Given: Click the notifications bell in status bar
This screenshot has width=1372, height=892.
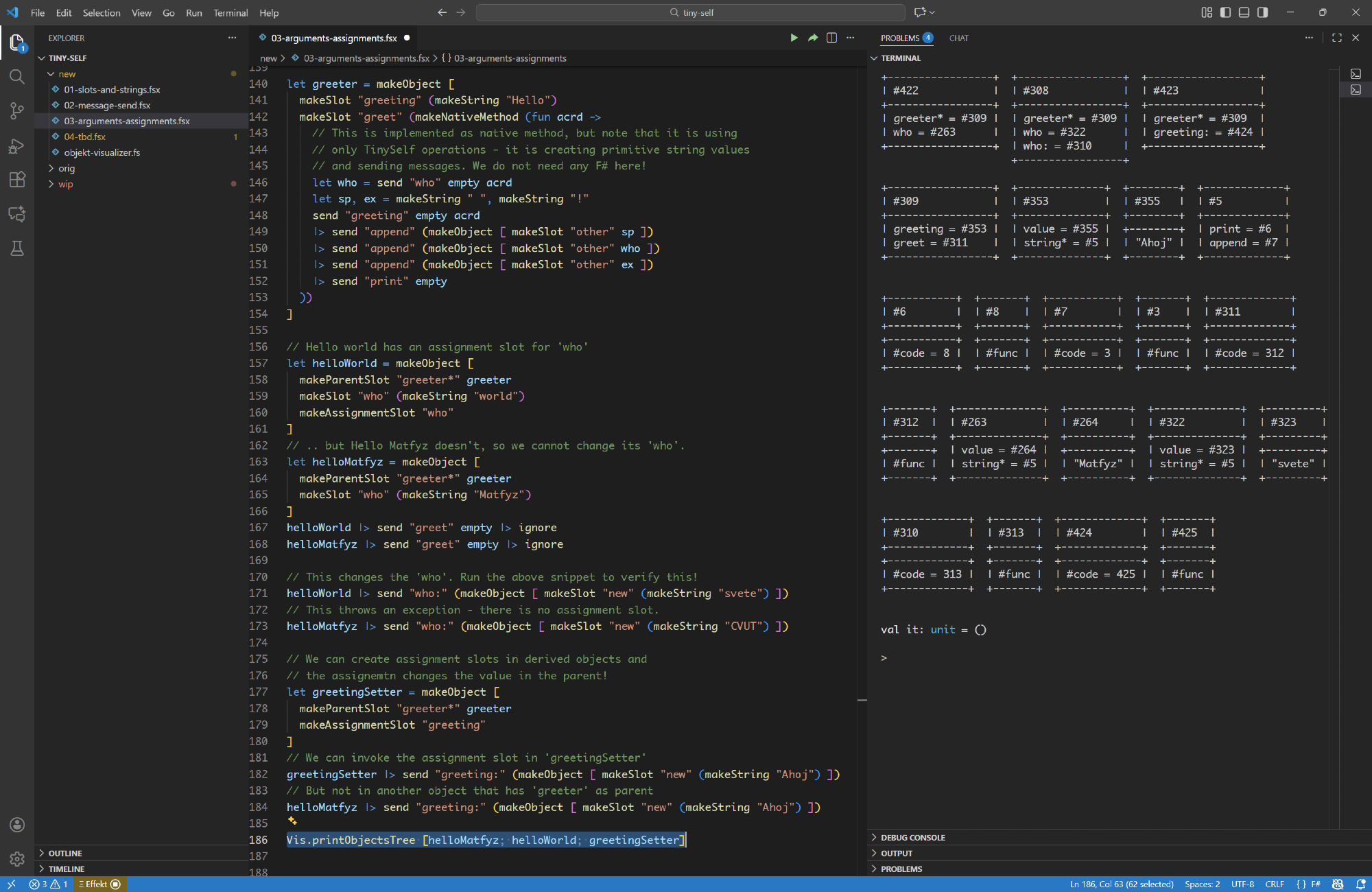Looking at the screenshot, I should (1360, 884).
